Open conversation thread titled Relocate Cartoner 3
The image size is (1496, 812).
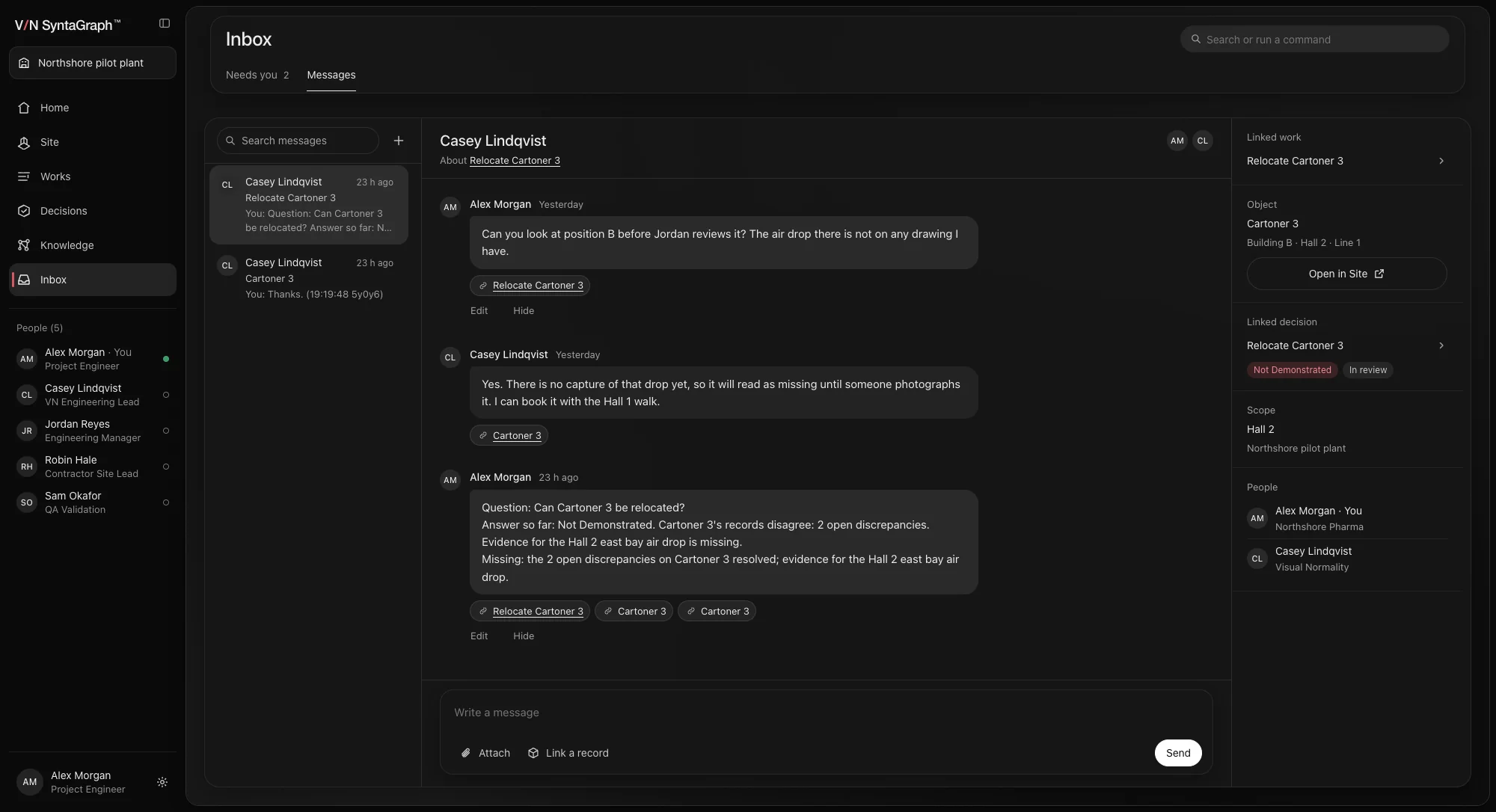pyautogui.click(x=309, y=205)
